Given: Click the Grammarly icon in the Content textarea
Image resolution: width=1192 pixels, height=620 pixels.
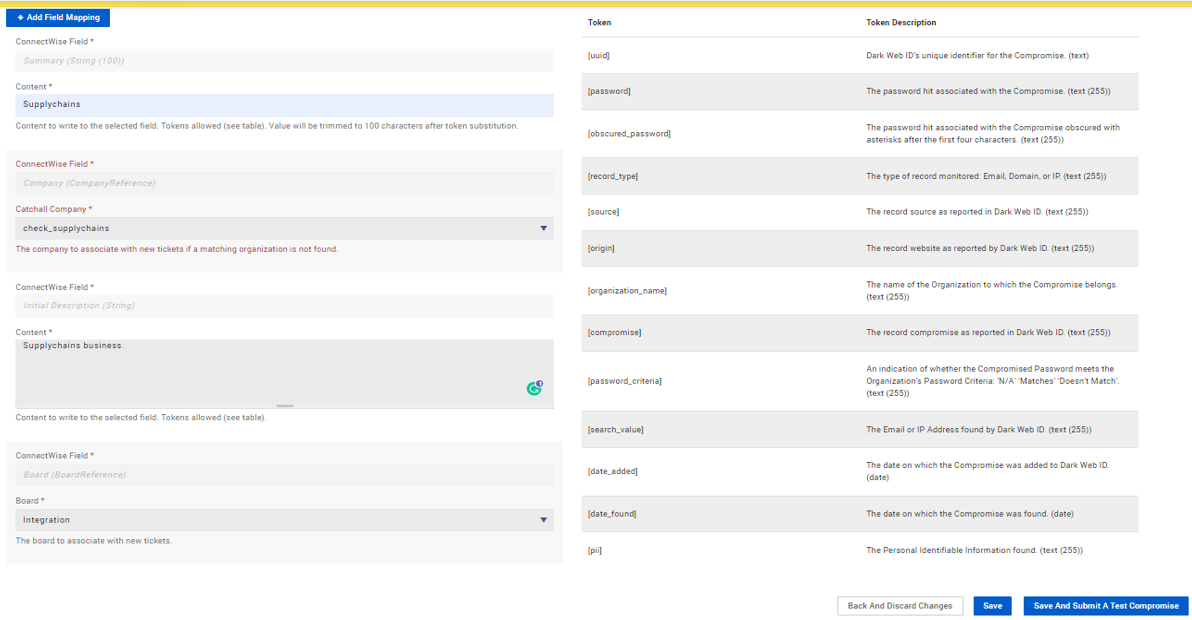Looking at the screenshot, I should (534, 388).
